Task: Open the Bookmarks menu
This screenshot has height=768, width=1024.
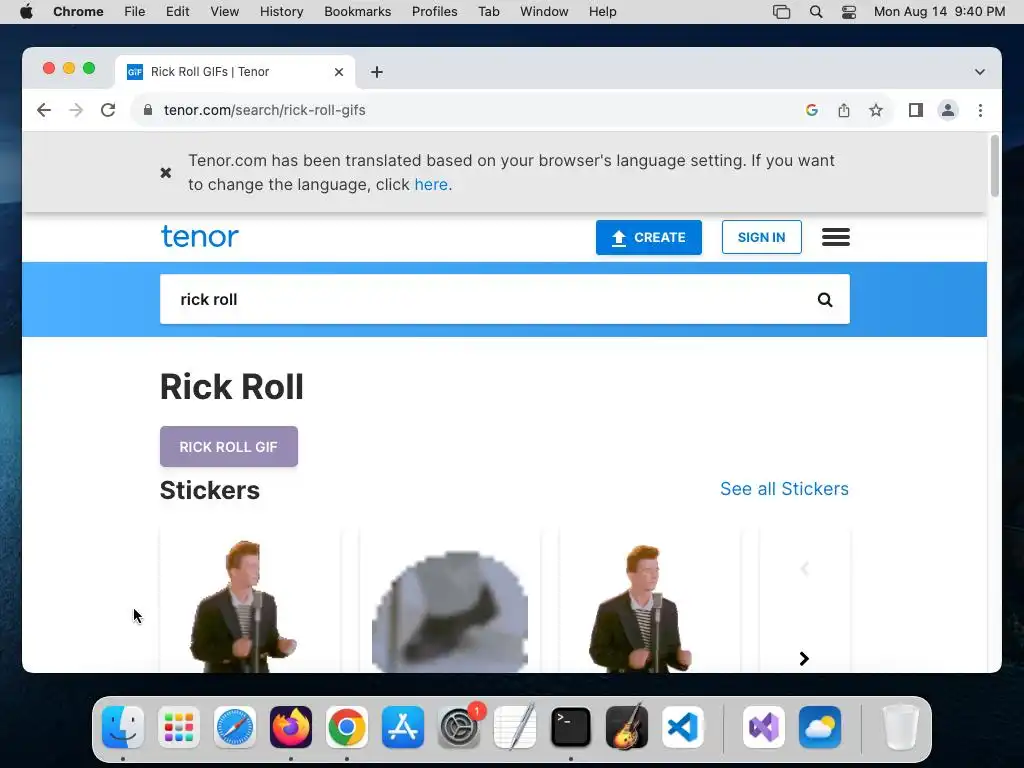Action: pos(357,12)
